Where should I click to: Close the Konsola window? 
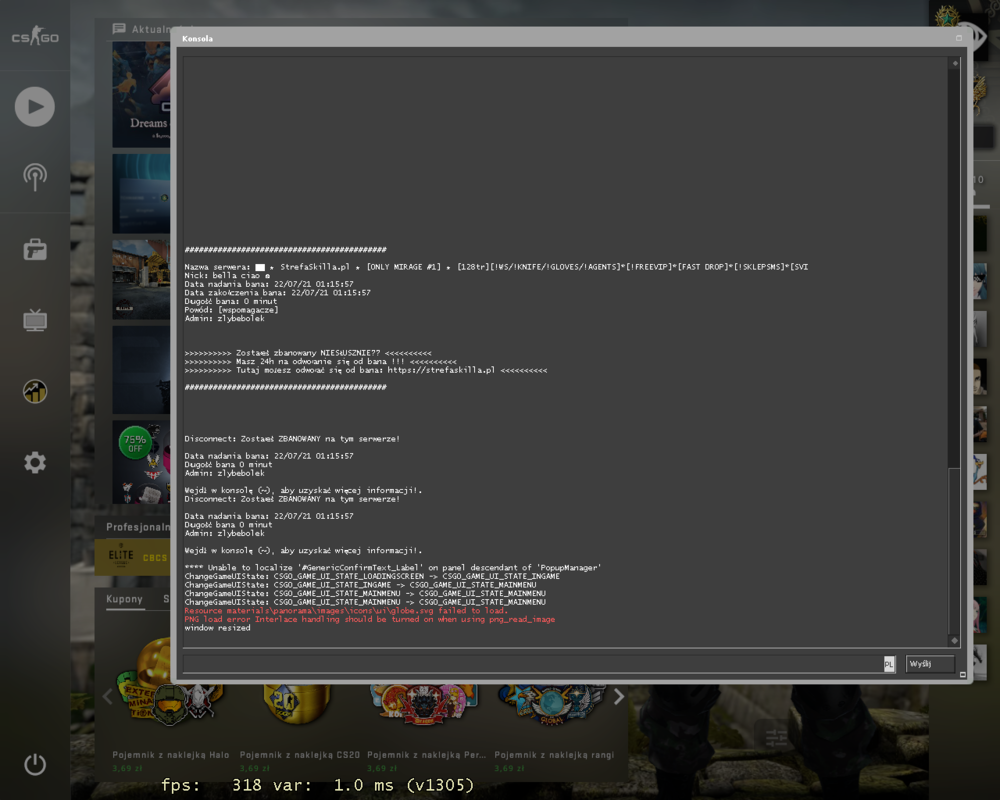pos(959,38)
